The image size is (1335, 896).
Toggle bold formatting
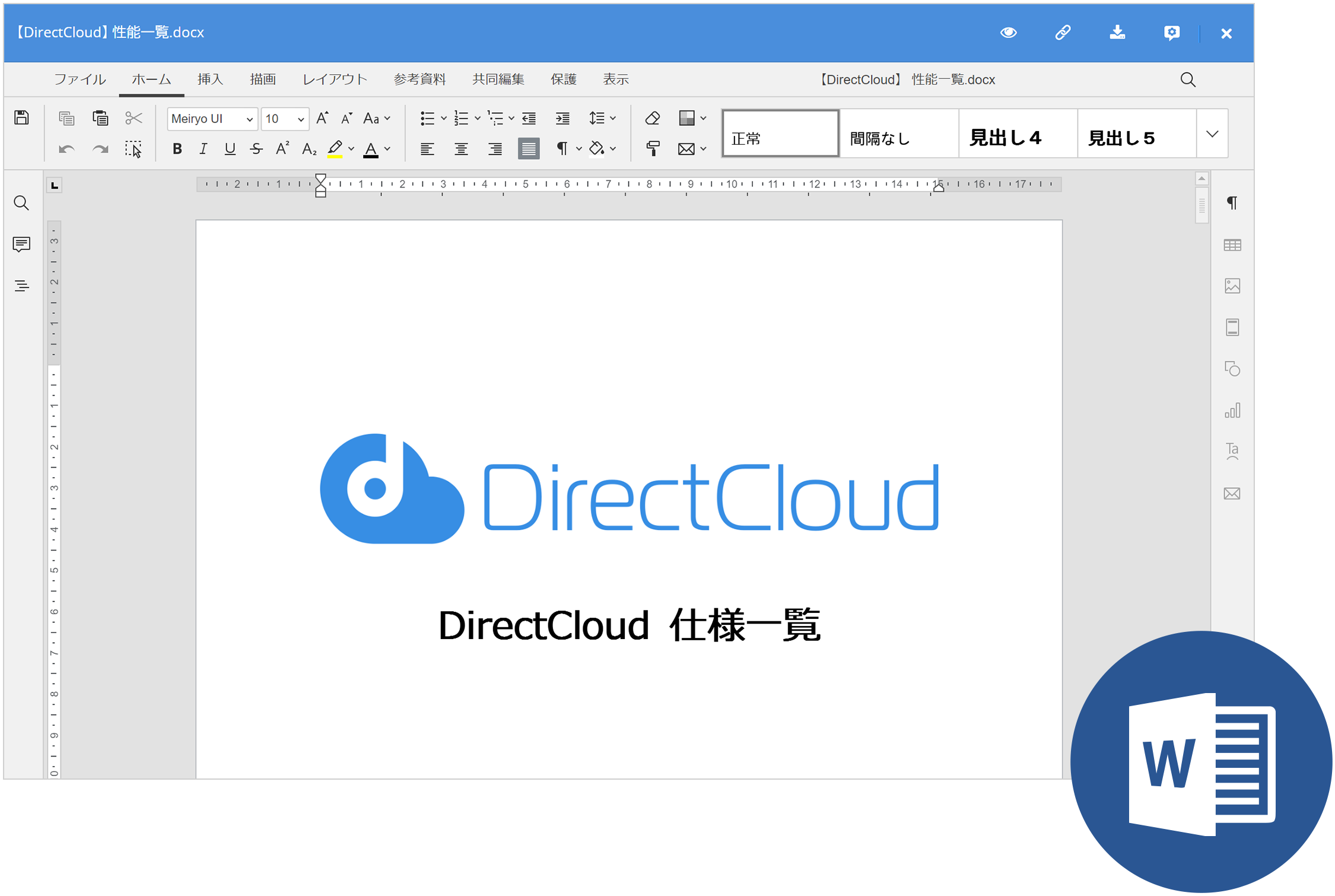pyautogui.click(x=177, y=149)
